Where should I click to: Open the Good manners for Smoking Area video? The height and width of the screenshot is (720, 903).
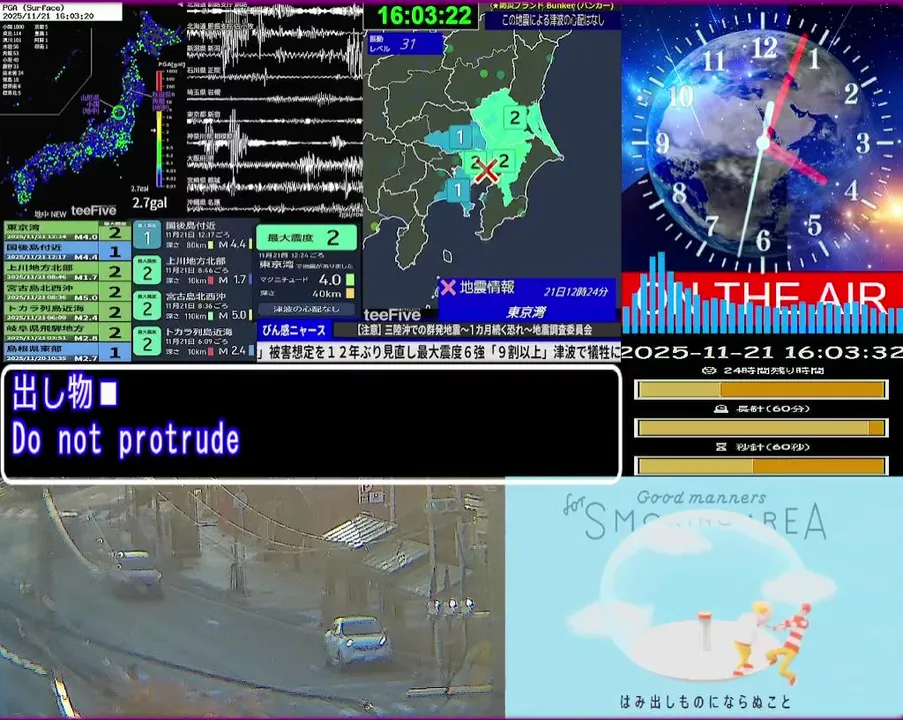coord(704,597)
